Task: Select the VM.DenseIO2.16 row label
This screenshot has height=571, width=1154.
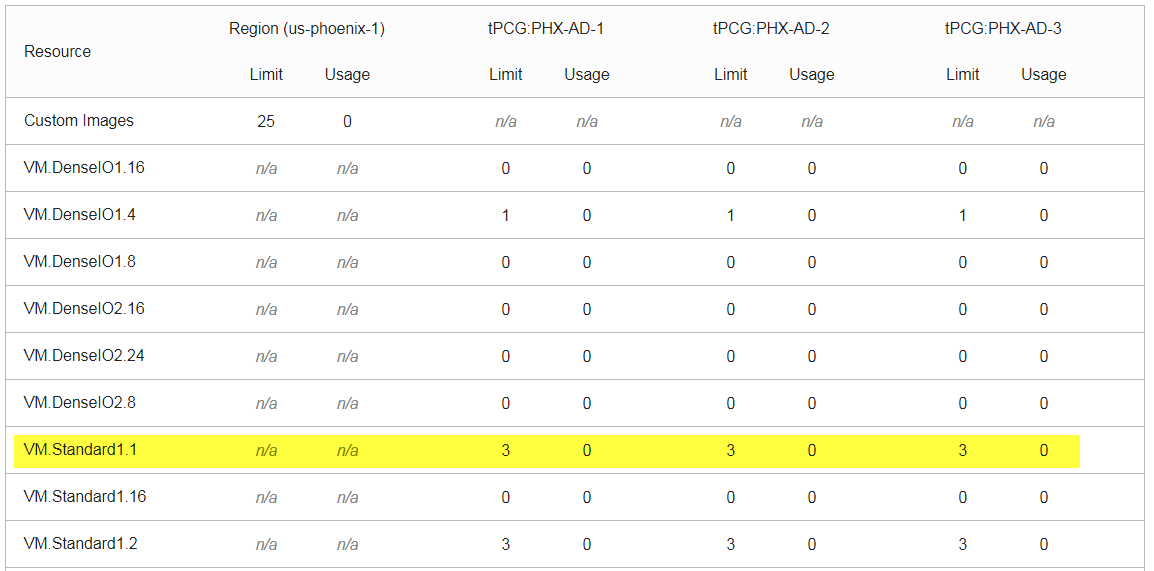Action: [x=84, y=309]
